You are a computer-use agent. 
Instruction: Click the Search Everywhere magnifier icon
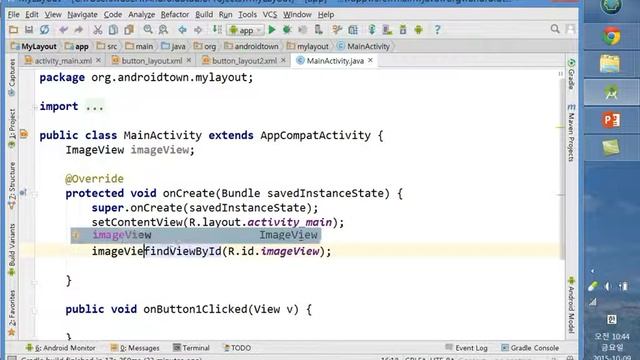tap(555, 29)
